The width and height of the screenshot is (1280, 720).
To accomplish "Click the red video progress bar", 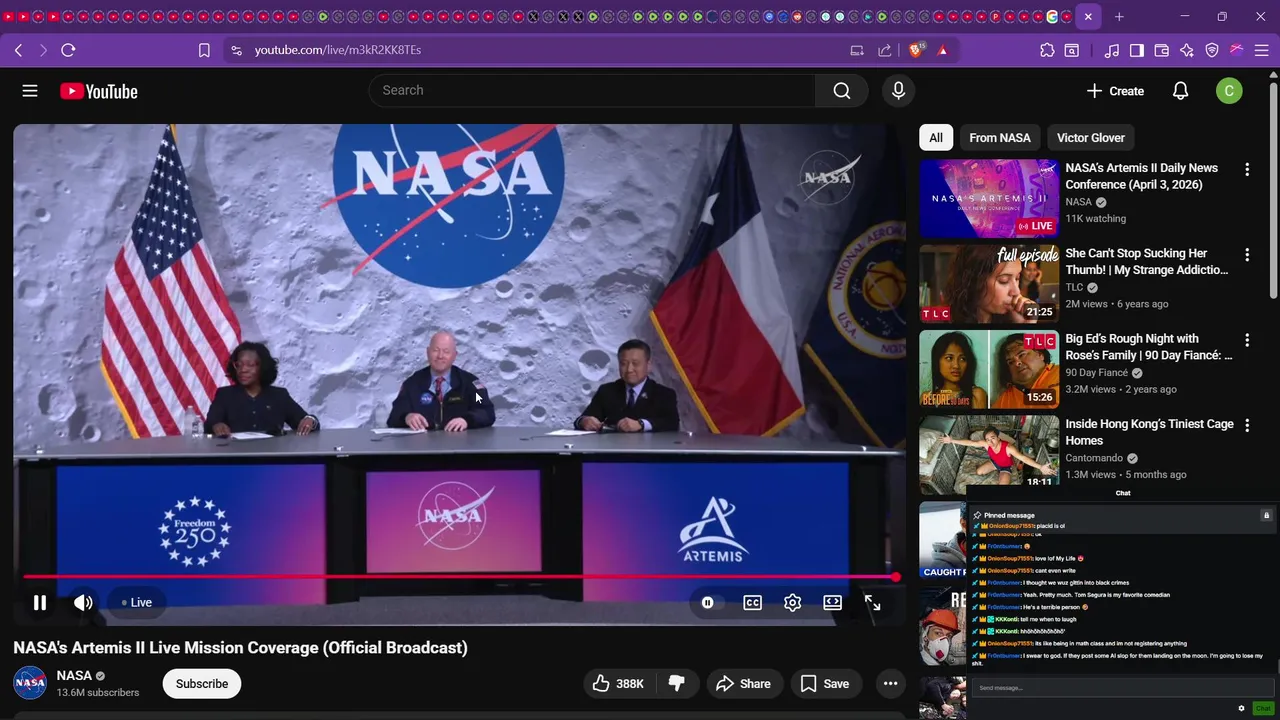I will (x=459, y=577).
